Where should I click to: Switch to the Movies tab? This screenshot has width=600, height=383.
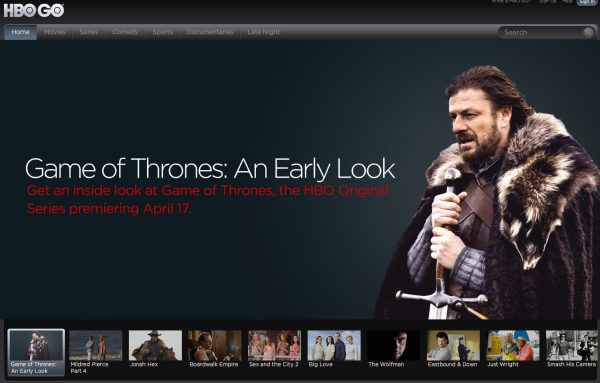[x=55, y=32]
